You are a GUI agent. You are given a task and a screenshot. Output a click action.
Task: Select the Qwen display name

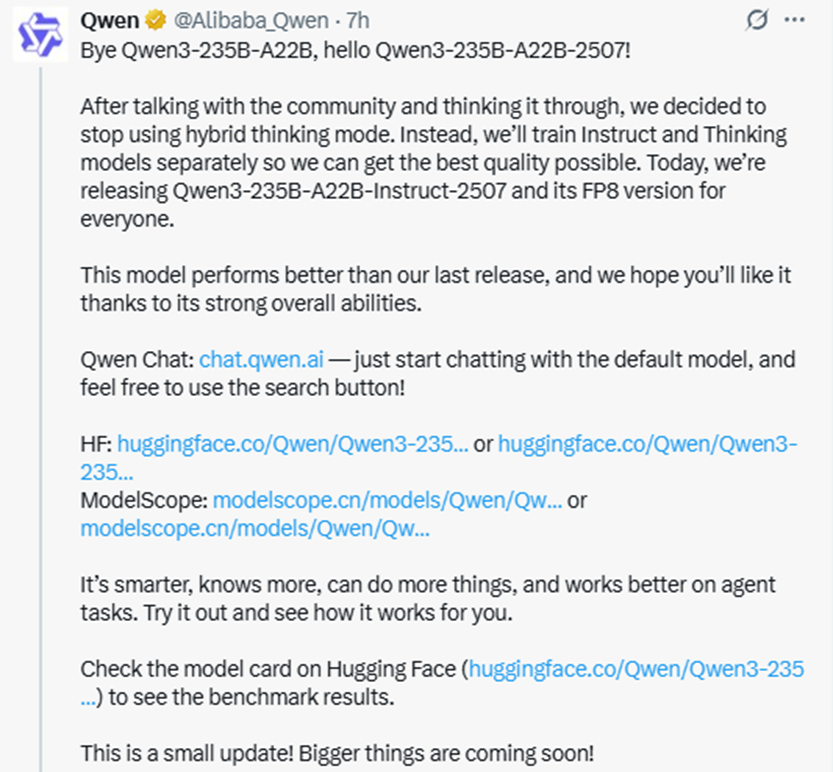[x=110, y=19]
